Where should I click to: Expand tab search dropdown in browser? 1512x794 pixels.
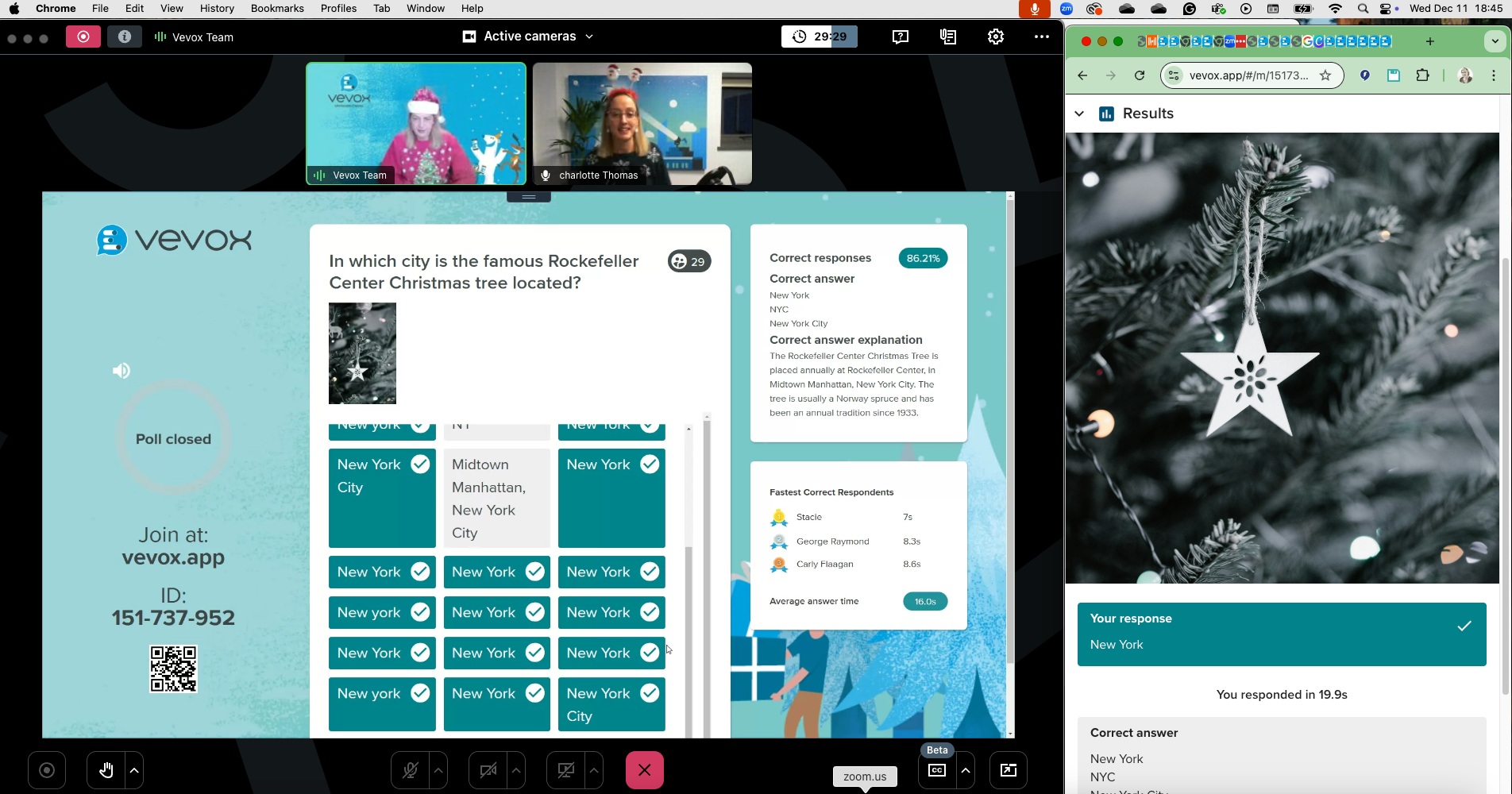[x=1495, y=41]
